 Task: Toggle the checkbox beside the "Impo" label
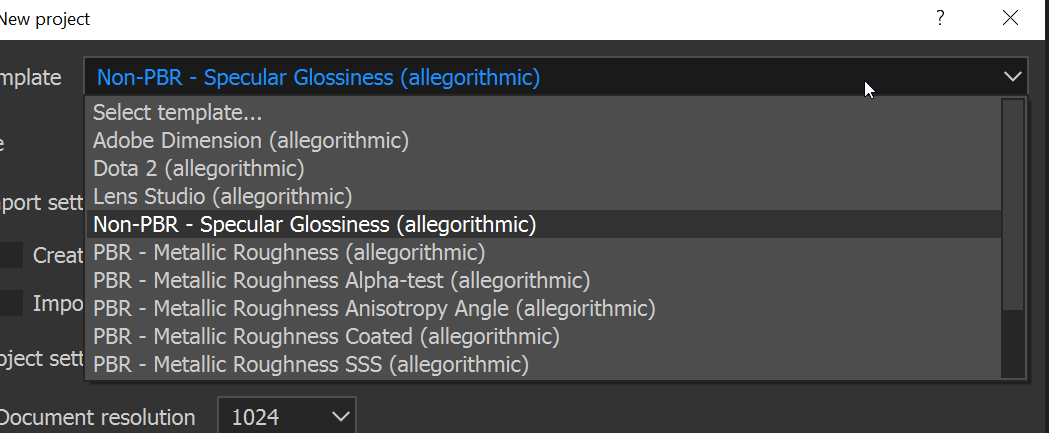click(10, 303)
